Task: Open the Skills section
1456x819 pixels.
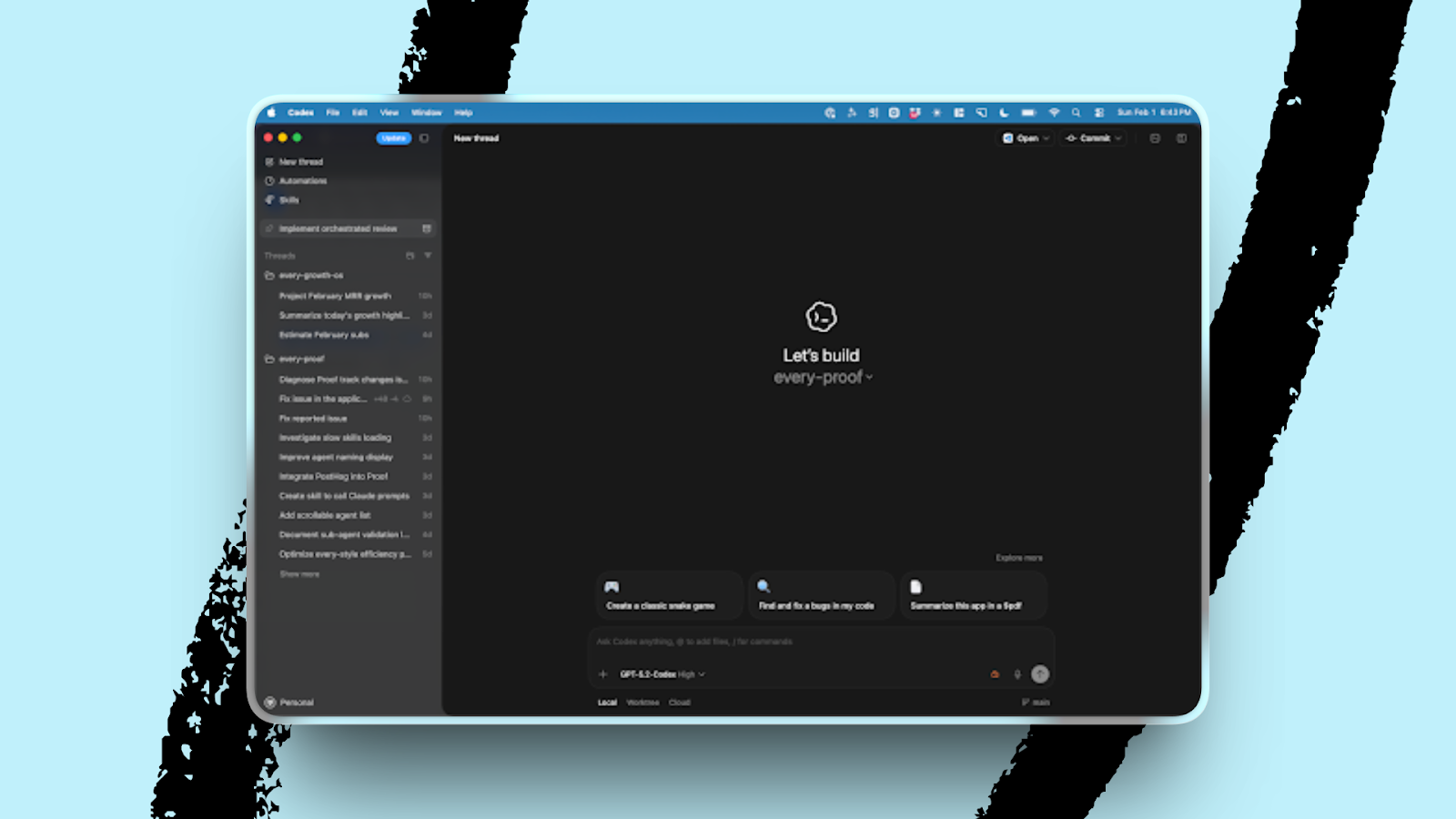Action: tap(288, 200)
